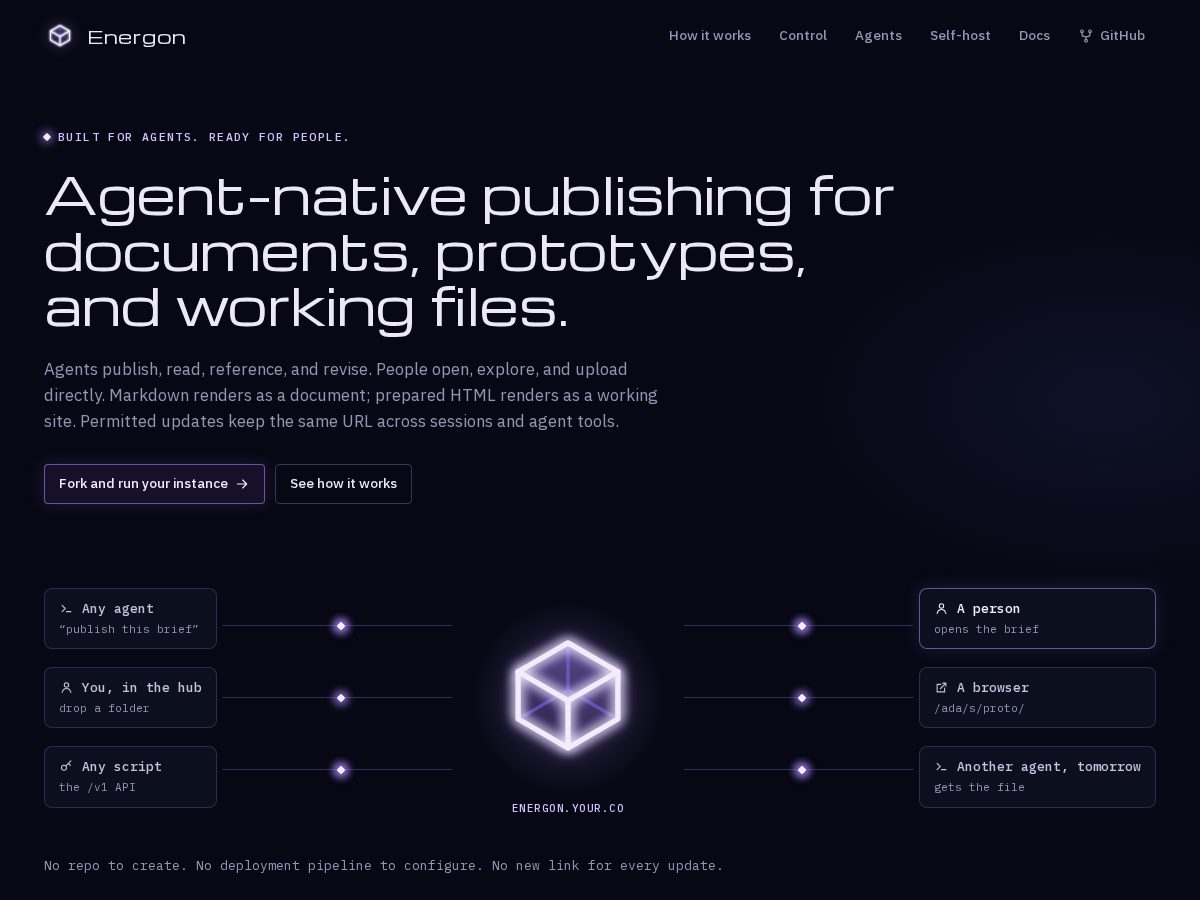This screenshot has width=1200, height=900.
Task: Click the diamond node on the Another agent line
Action: coord(802,770)
